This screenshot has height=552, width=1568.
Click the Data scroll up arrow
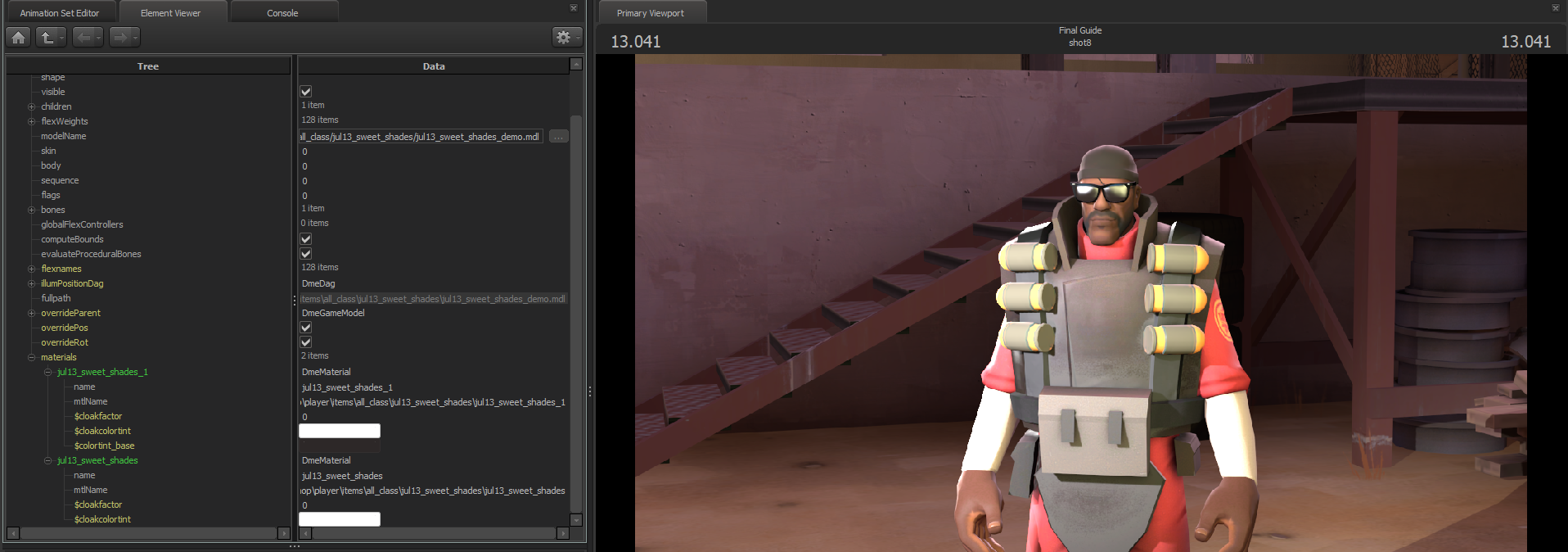pyautogui.click(x=576, y=64)
